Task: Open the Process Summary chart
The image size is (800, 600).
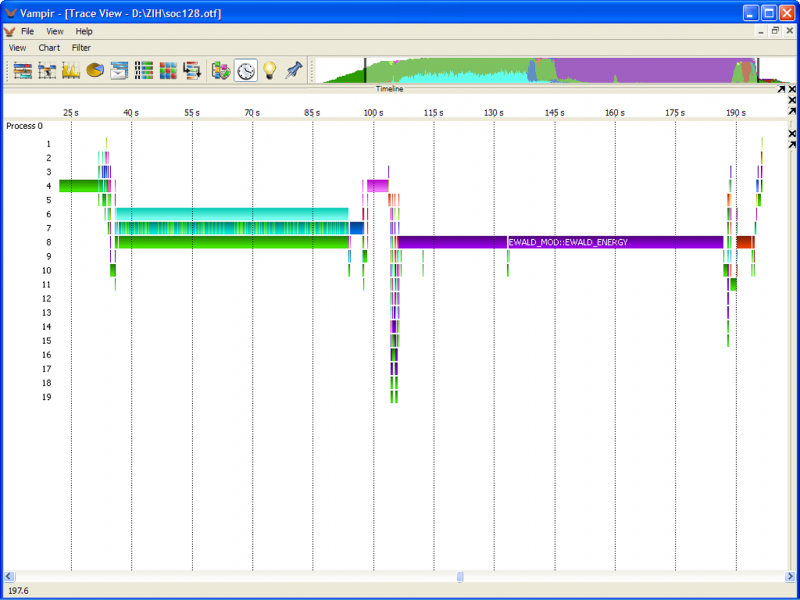Action: pos(144,70)
